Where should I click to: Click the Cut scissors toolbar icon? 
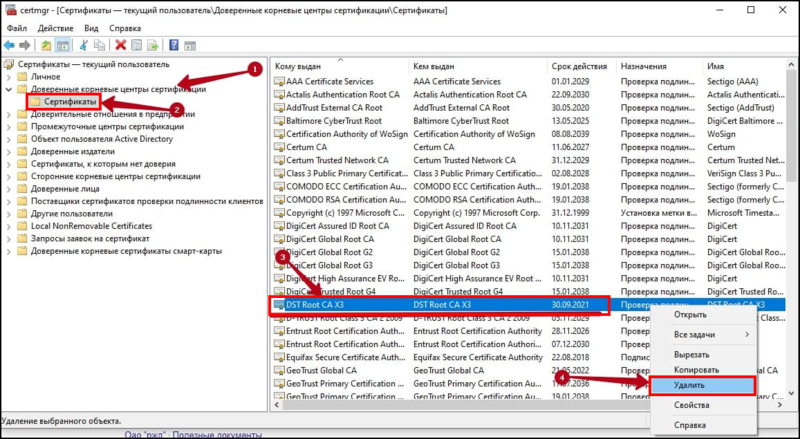tap(84, 45)
